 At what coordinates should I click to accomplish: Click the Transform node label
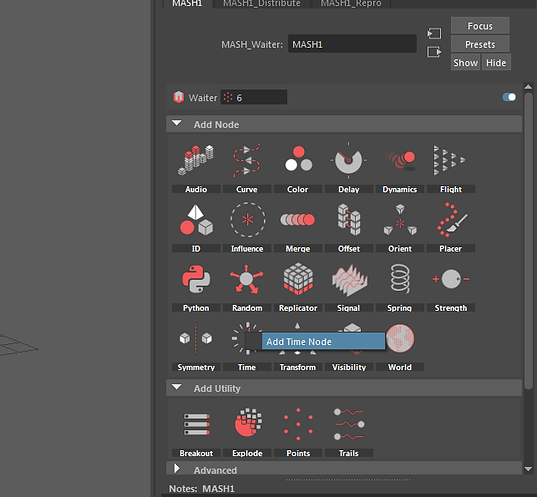click(298, 367)
